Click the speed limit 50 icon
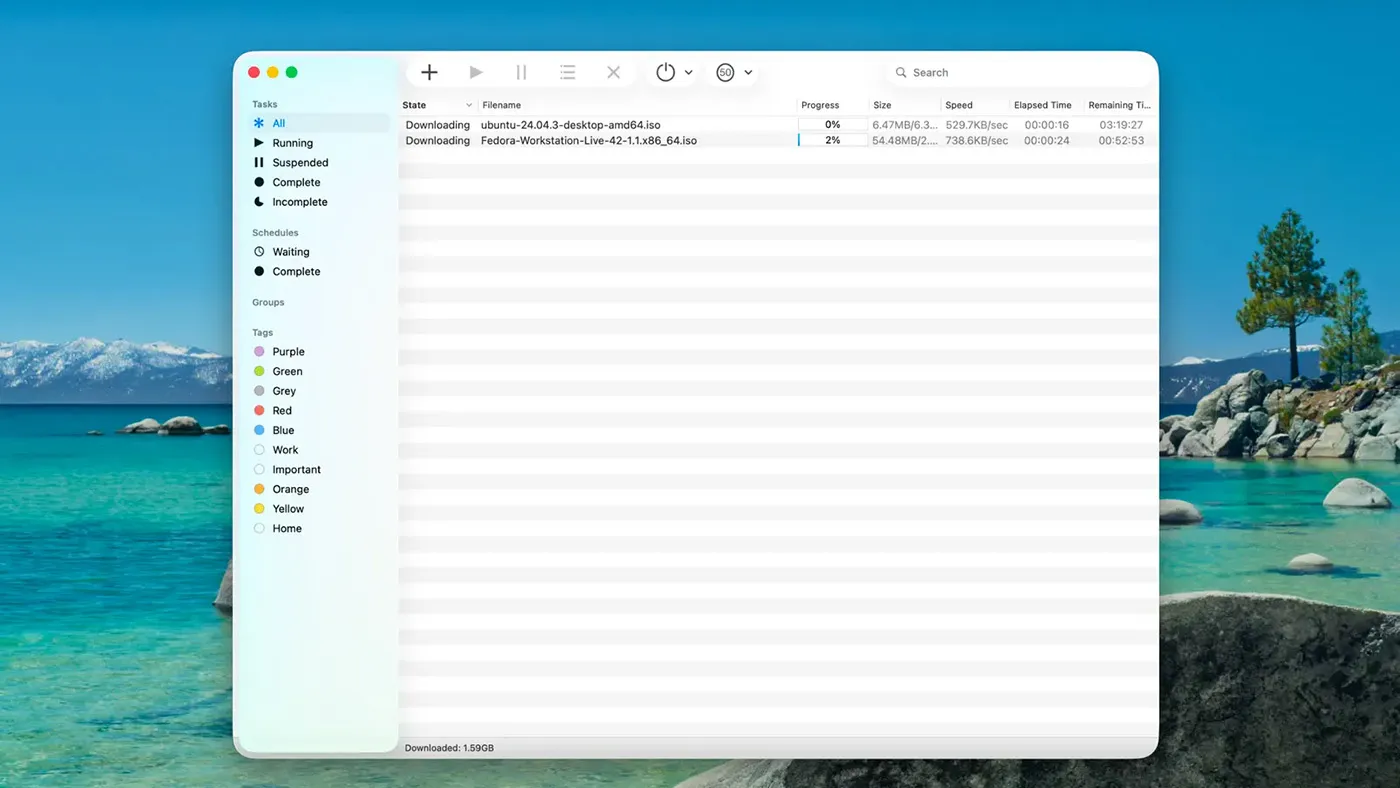The height and width of the screenshot is (788, 1400). click(x=726, y=71)
